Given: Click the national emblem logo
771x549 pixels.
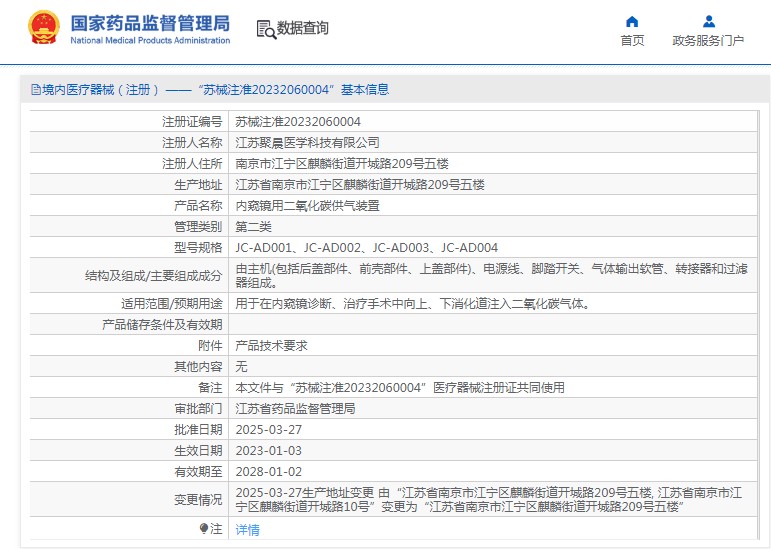Looking at the screenshot, I should 43,27.
